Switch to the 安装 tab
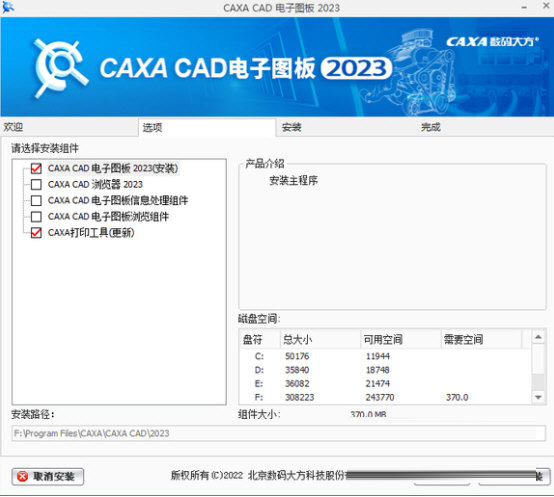 click(346, 127)
